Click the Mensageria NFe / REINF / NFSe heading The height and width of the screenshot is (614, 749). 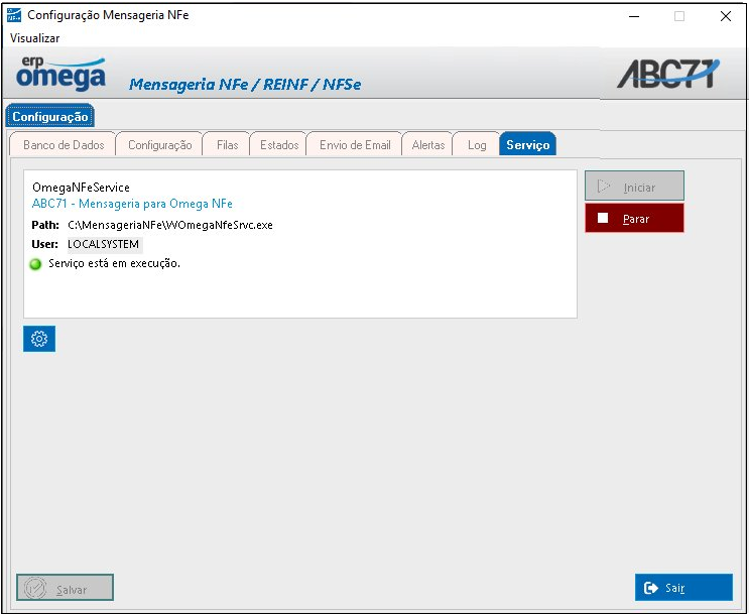coord(245,85)
